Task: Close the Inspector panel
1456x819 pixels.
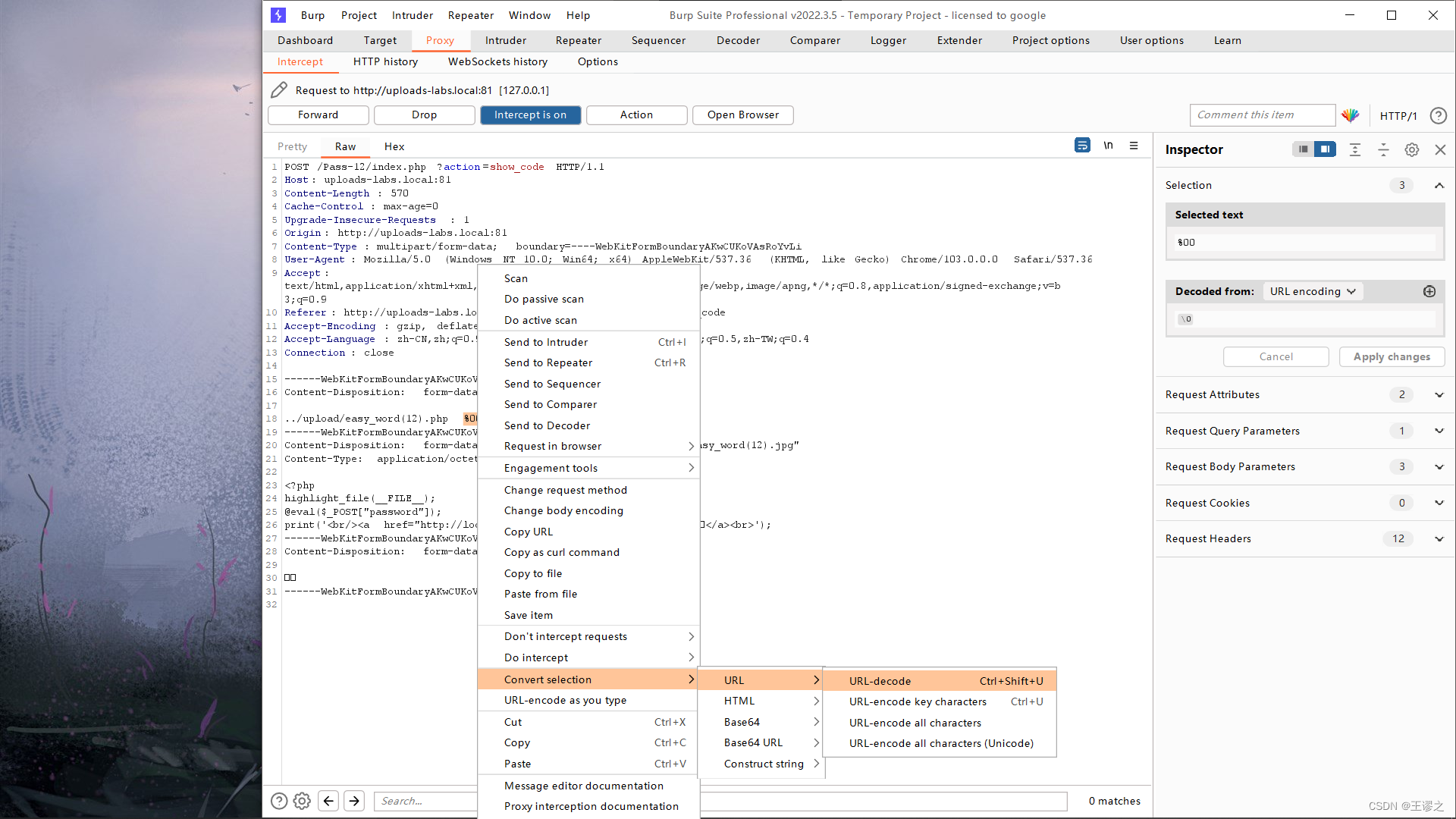Action: pos(1440,149)
